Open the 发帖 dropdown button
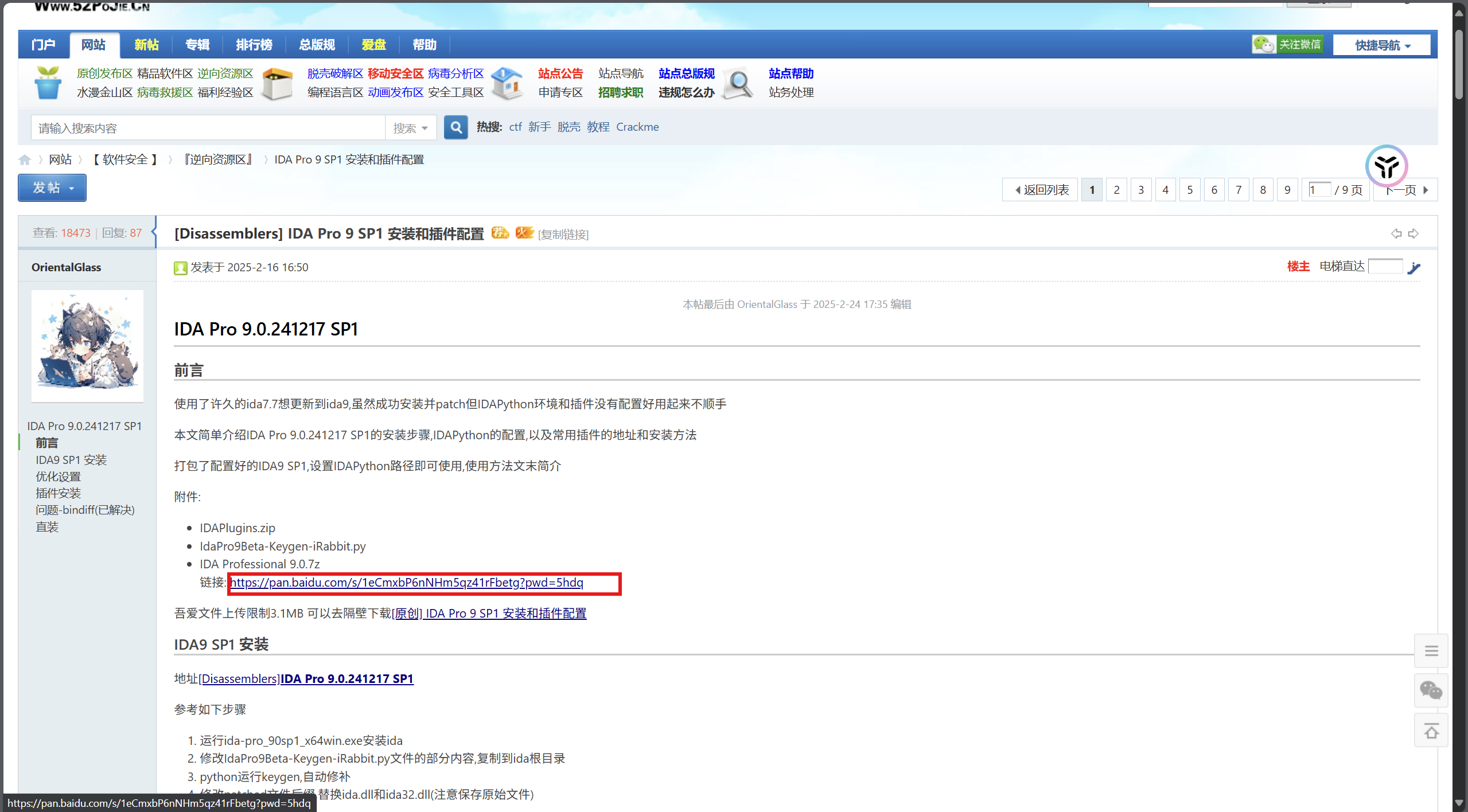The width and height of the screenshot is (1468, 812). point(52,188)
